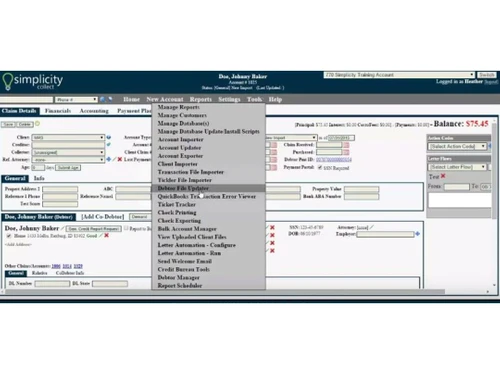Click blue plus icon beside Employer field
The width and height of the screenshot is (500, 375).
pos(417,234)
